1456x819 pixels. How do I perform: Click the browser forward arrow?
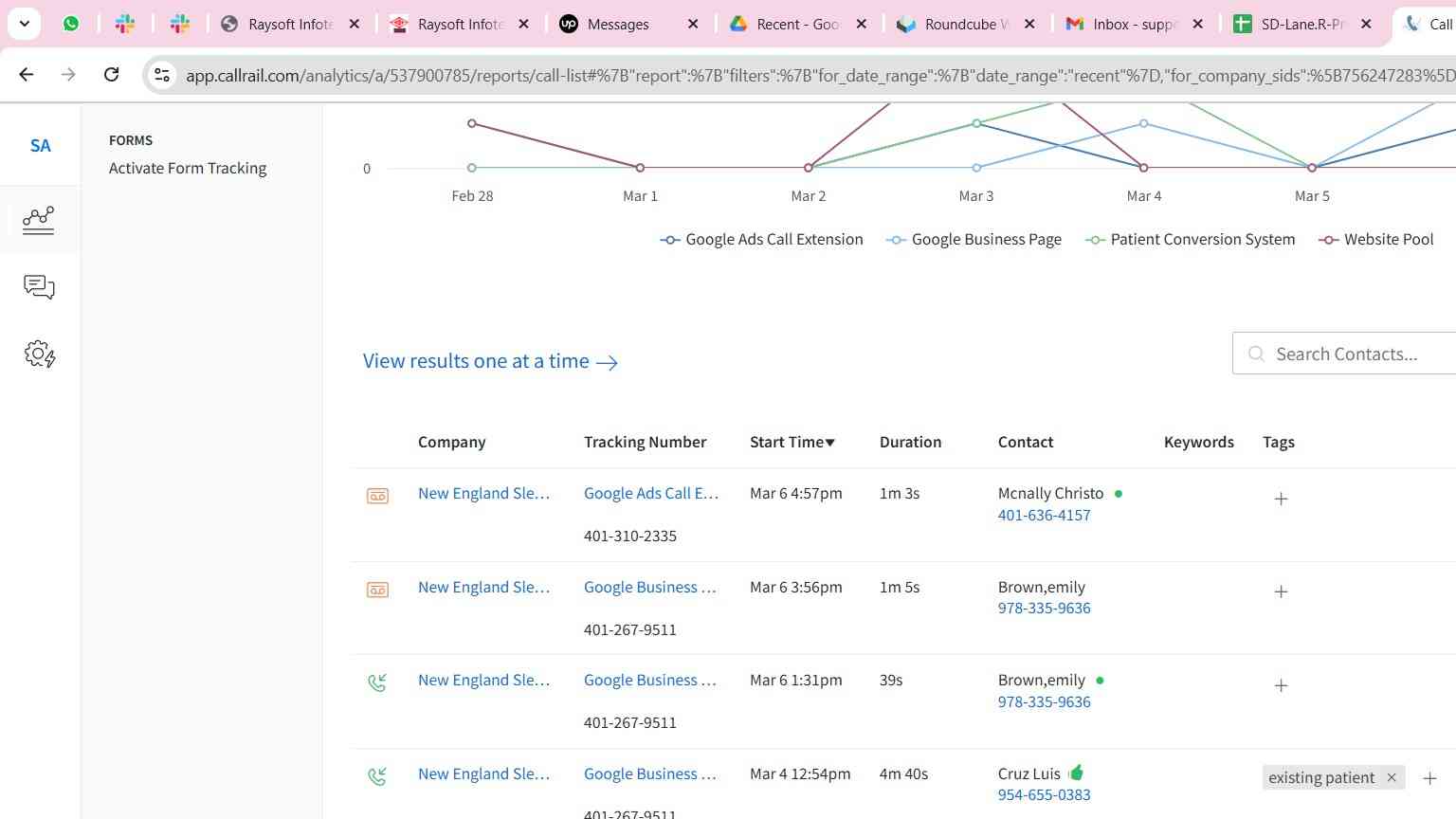point(68,74)
